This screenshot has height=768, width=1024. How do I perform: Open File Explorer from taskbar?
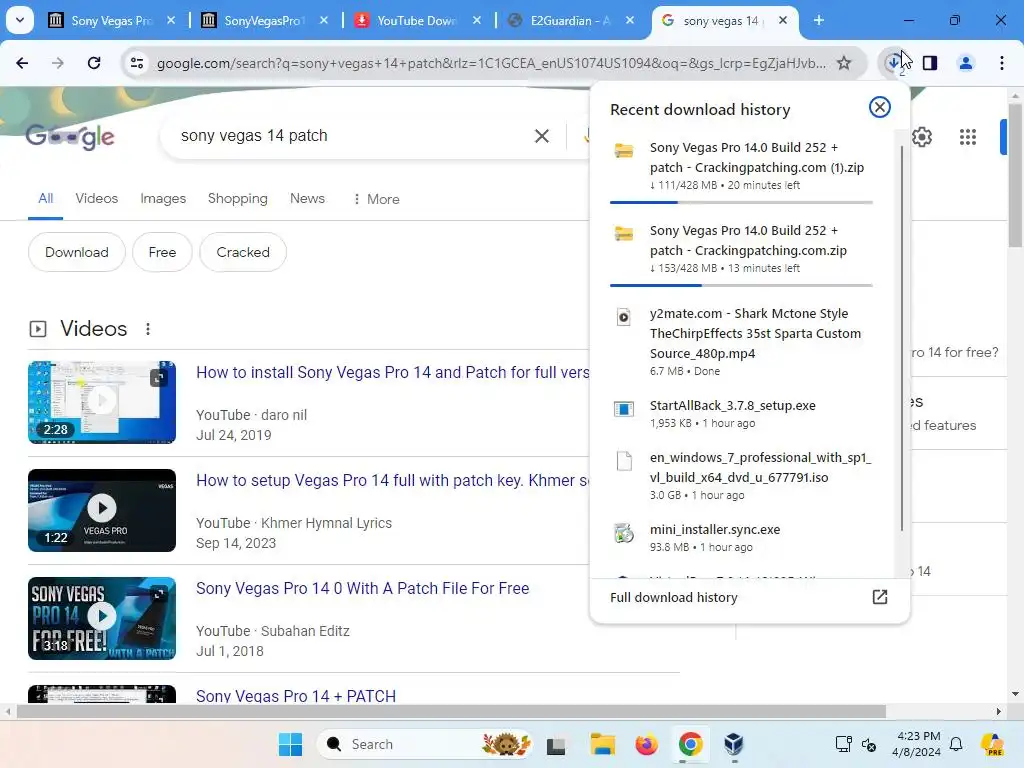coord(602,744)
